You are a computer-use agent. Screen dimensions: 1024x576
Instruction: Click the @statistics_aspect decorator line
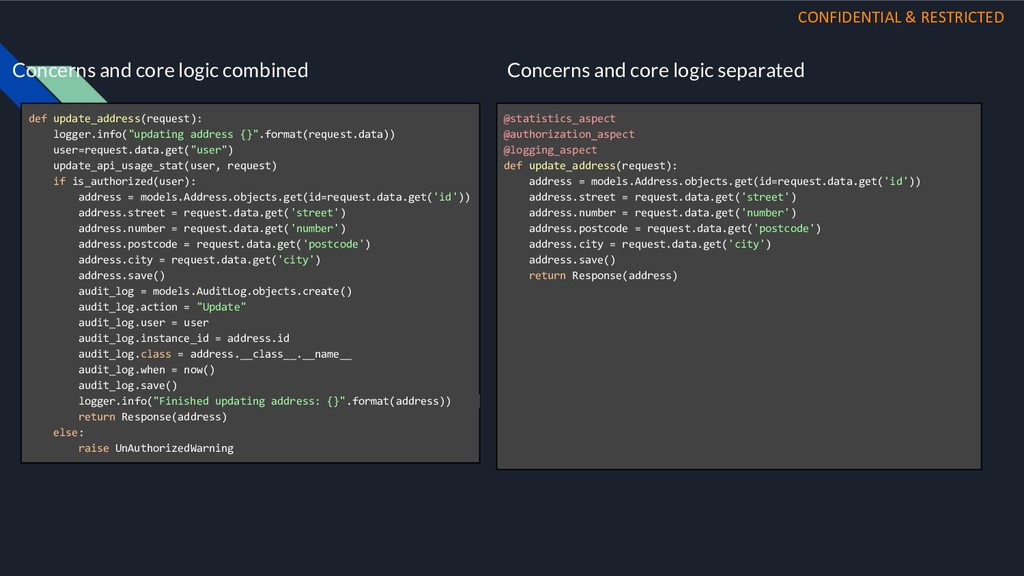tap(559, 119)
